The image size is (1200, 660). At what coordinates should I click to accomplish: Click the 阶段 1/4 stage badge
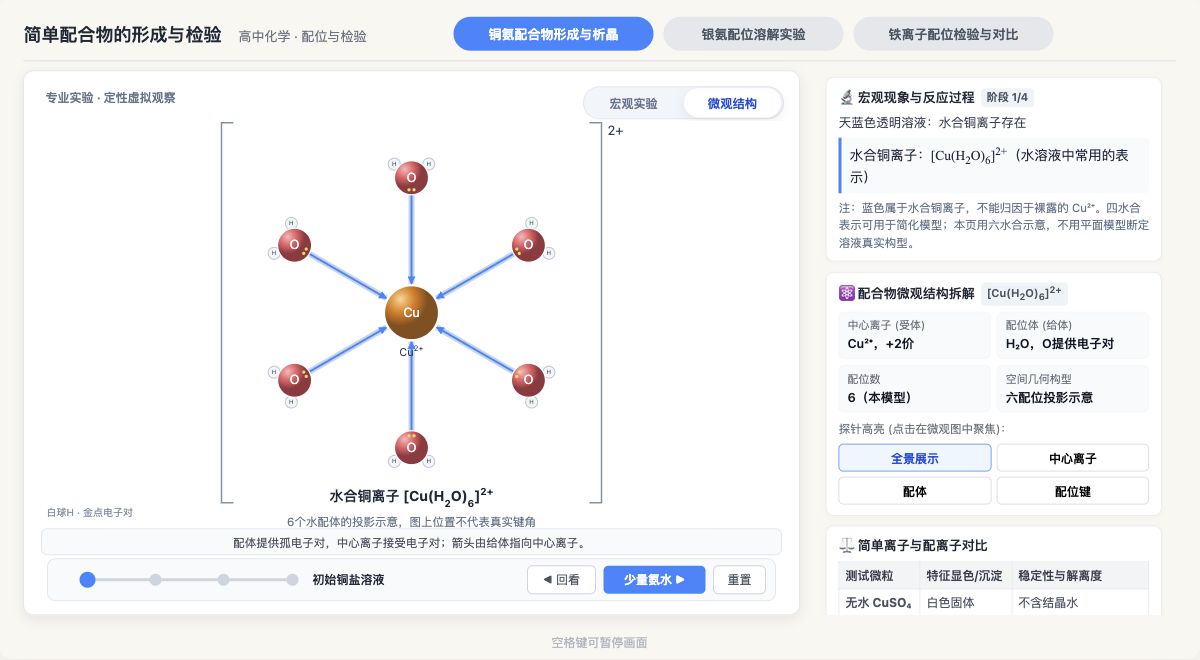click(x=1007, y=97)
